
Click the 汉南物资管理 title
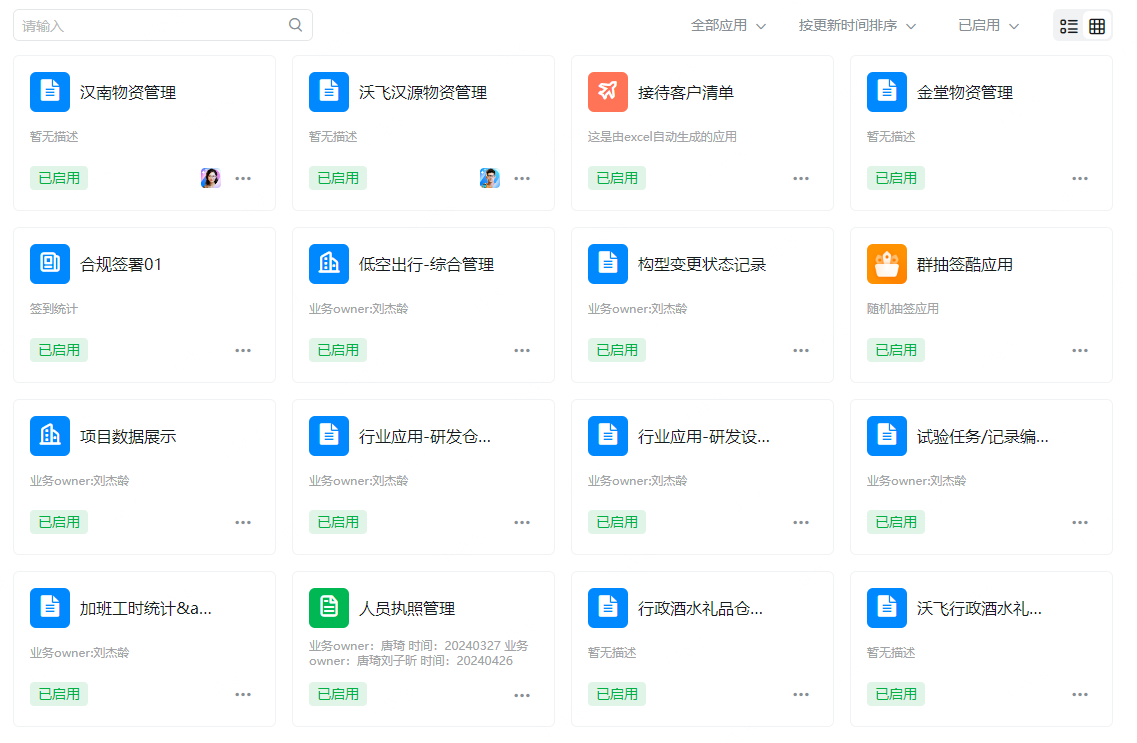click(x=128, y=93)
